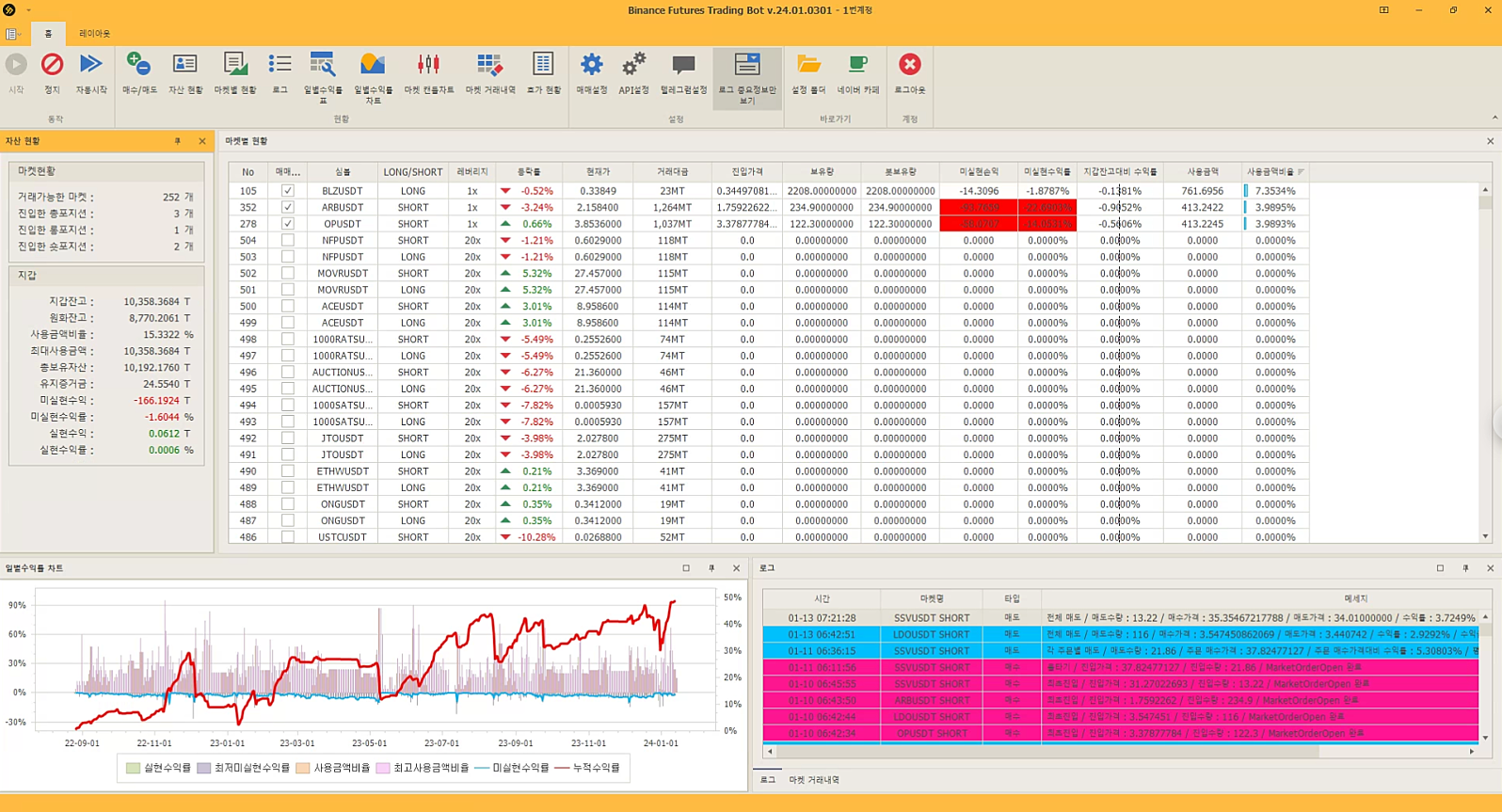
Task: Open the 마켓 거래내역 ribbon icon
Action: click(489, 64)
